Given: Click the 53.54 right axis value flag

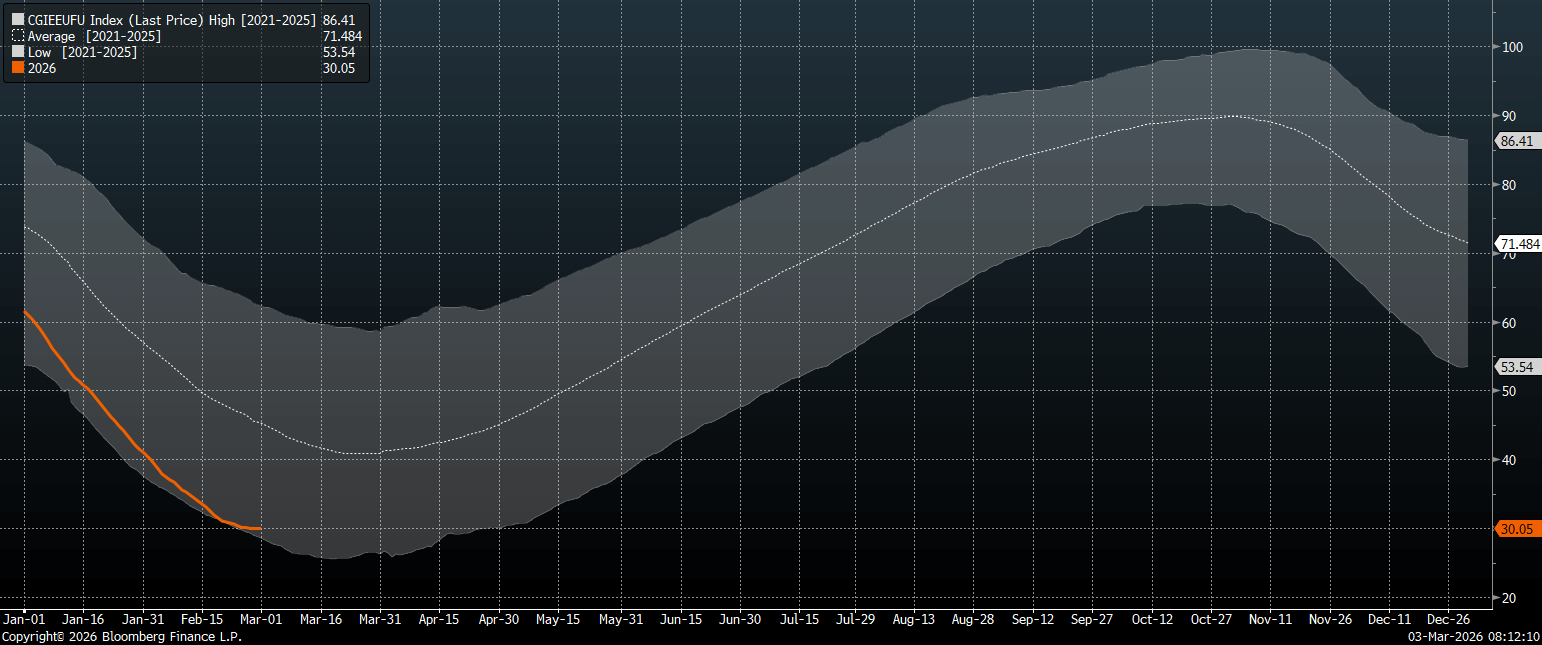Looking at the screenshot, I should 1516,367.
